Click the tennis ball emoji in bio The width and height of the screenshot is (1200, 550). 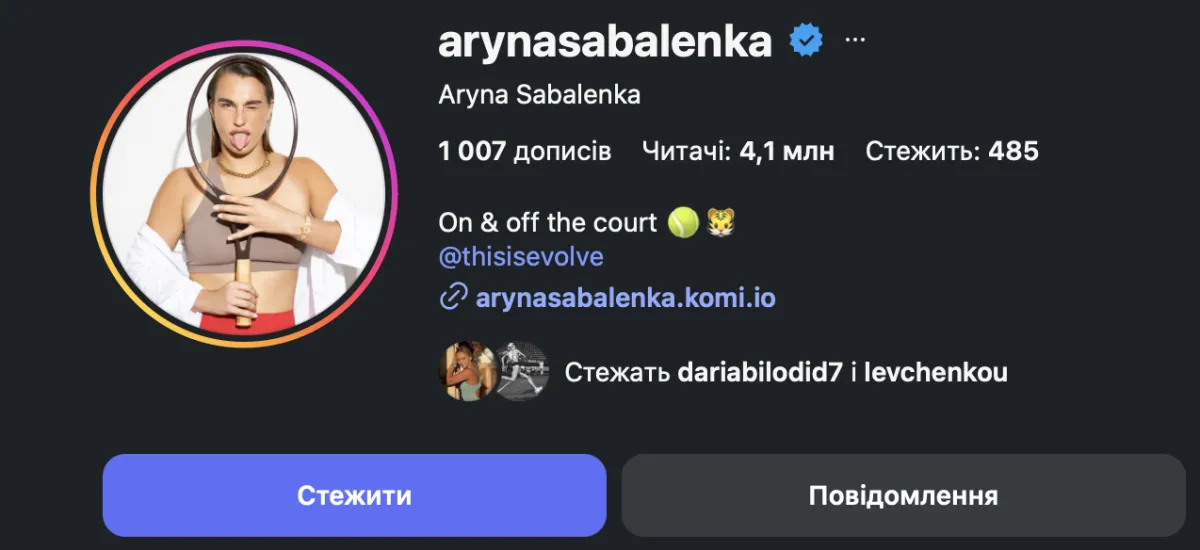[x=684, y=222]
